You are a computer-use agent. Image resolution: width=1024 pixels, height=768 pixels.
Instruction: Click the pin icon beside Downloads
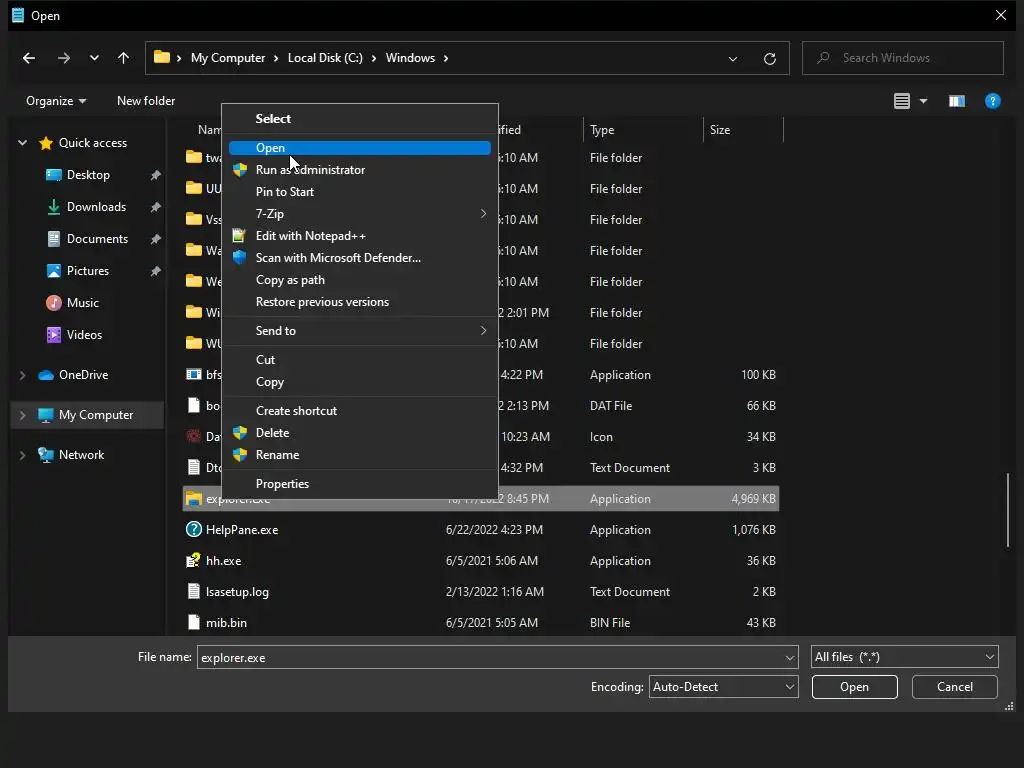pyautogui.click(x=155, y=207)
